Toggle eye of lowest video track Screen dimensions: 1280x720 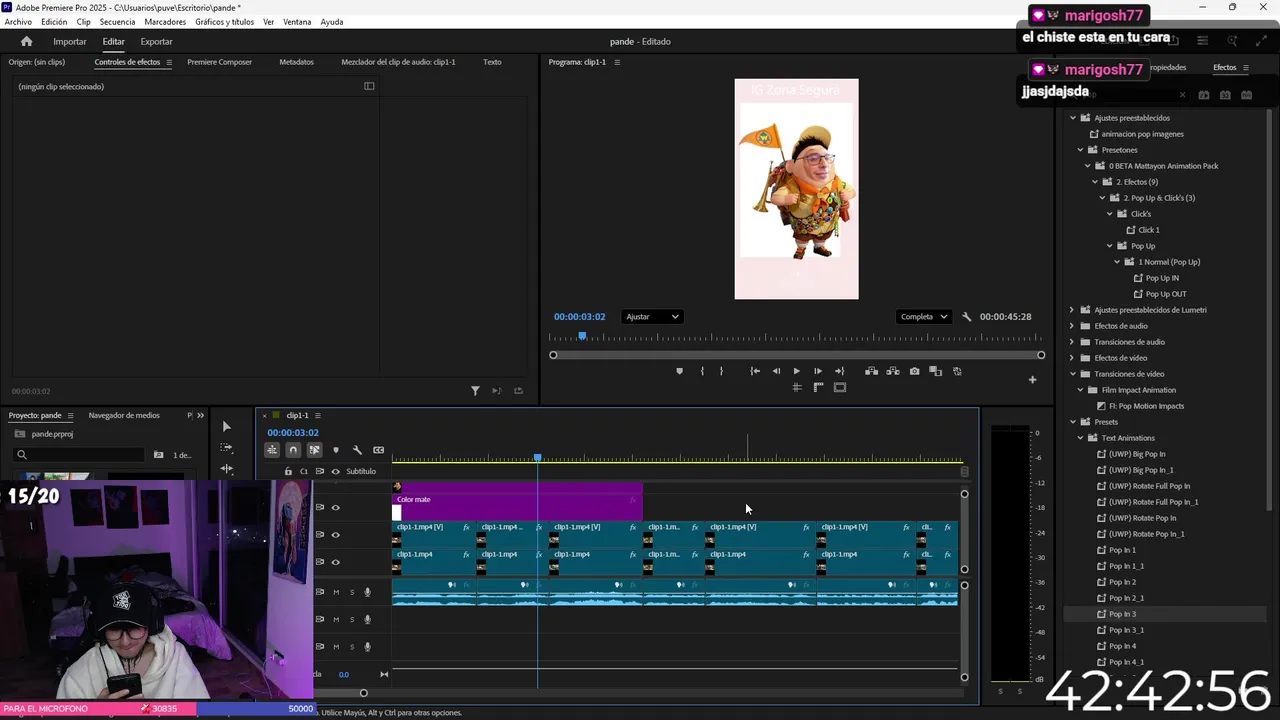click(x=335, y=562)
